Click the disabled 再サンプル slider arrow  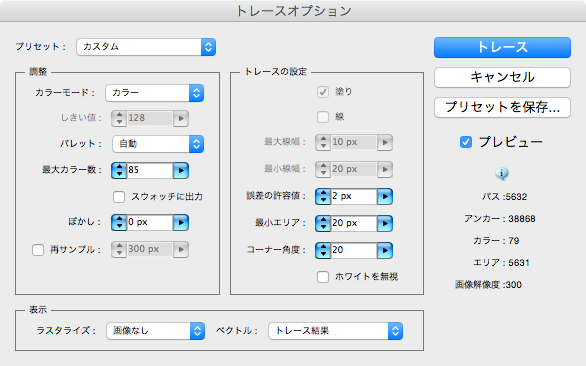click(181, 249)
